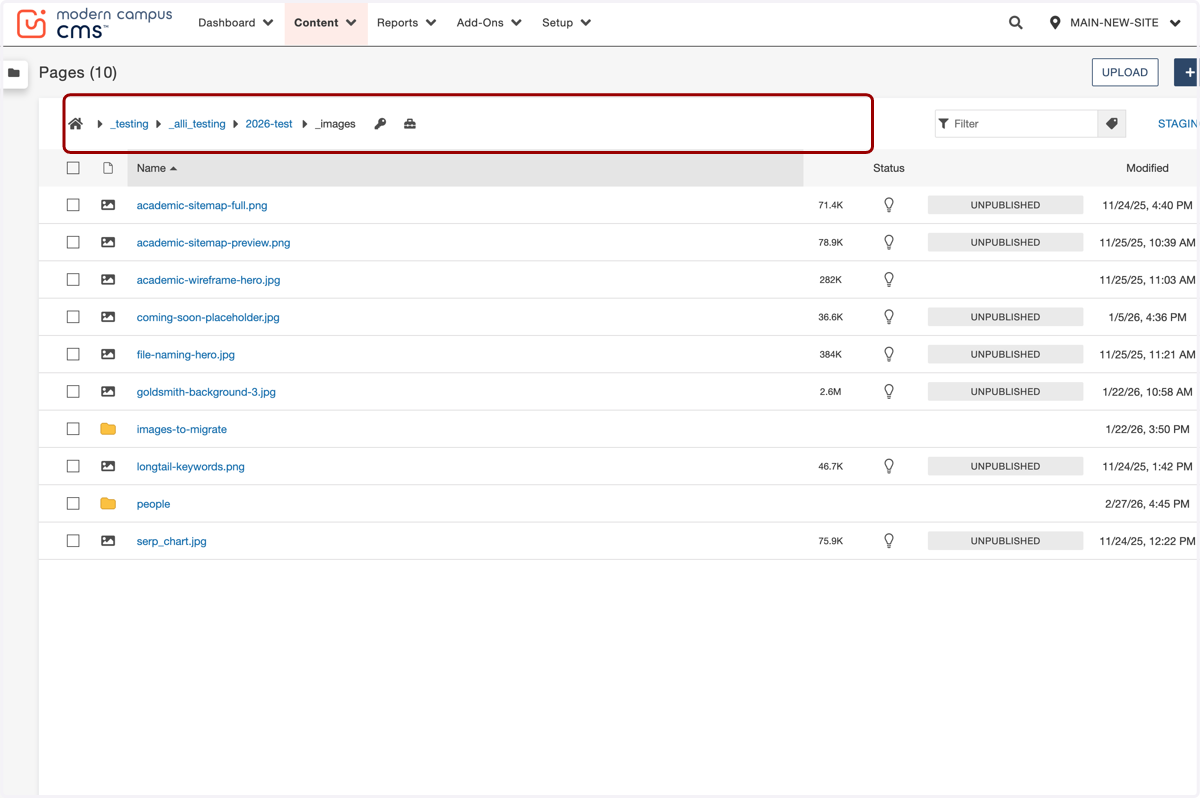The height and width of the screenshot is (798, 1200).
Task: Click lightbulb status for coming-soon-placeholder.jpg
Action: point(889,317)
